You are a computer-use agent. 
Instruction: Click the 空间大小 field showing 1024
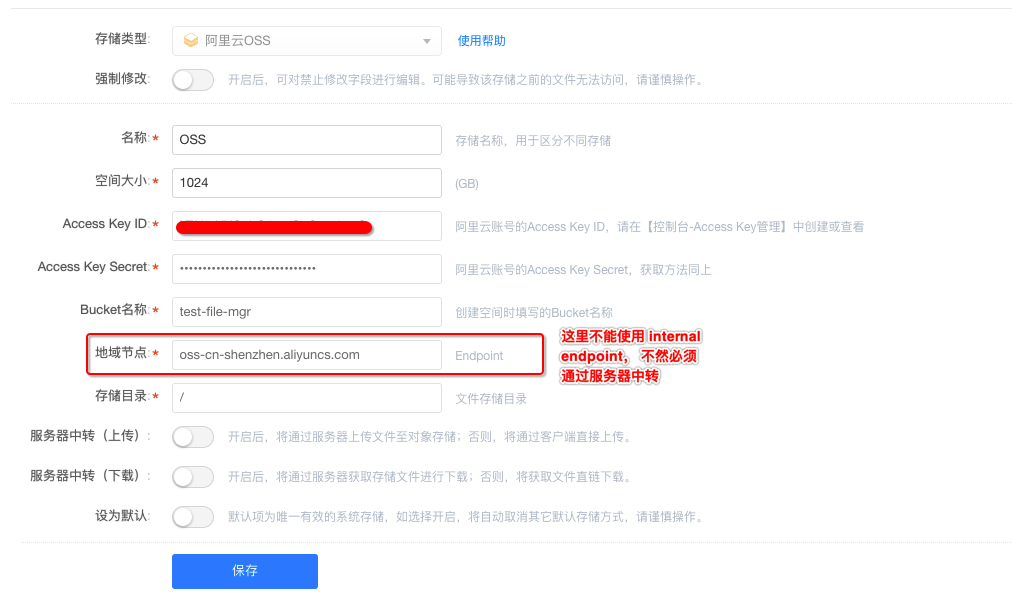click(x=307, y=183)
